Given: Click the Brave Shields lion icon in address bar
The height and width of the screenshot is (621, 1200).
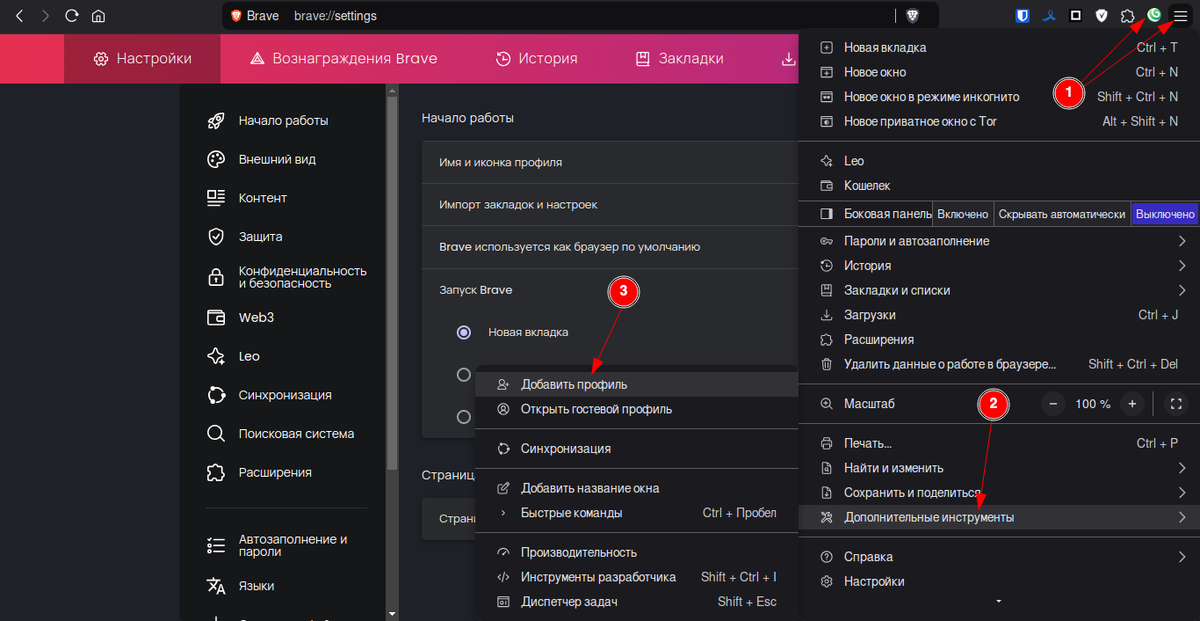Looking at the screenshot, I should [x=913, y=16].
